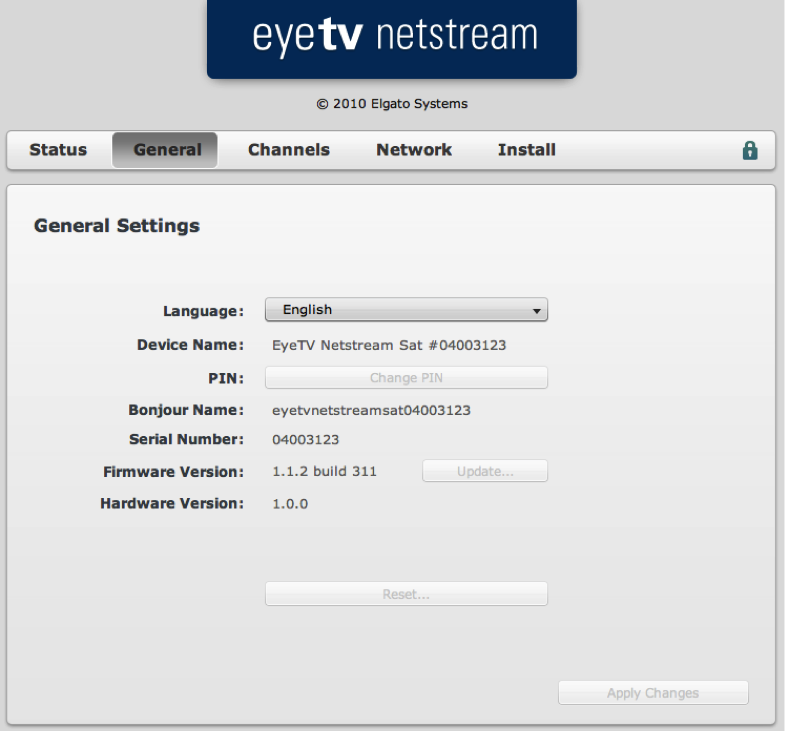
Task: Click the © 2010 Elgato Systems text
Action: point(392,104)
